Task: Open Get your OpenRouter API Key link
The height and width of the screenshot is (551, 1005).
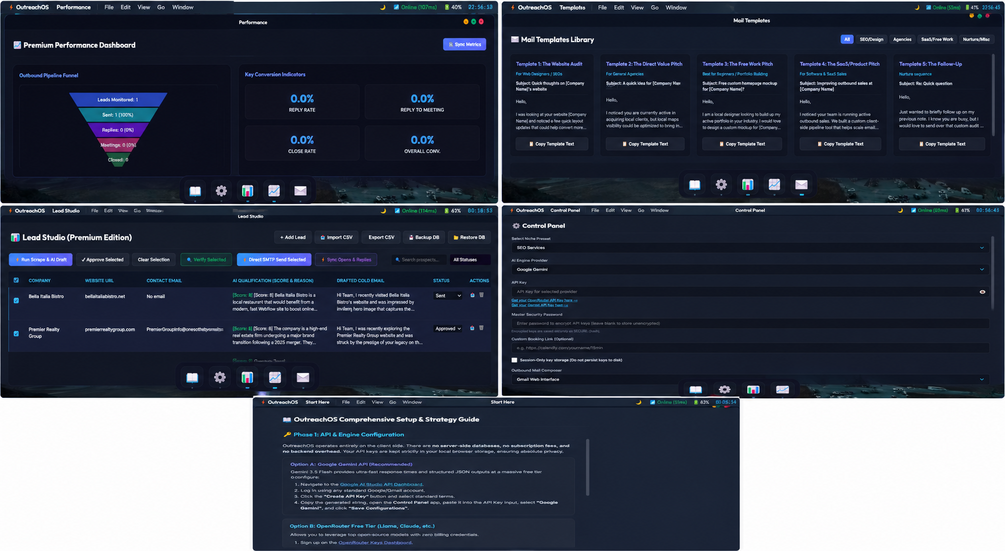Action: pyautogui.click(x=544, y=300)
